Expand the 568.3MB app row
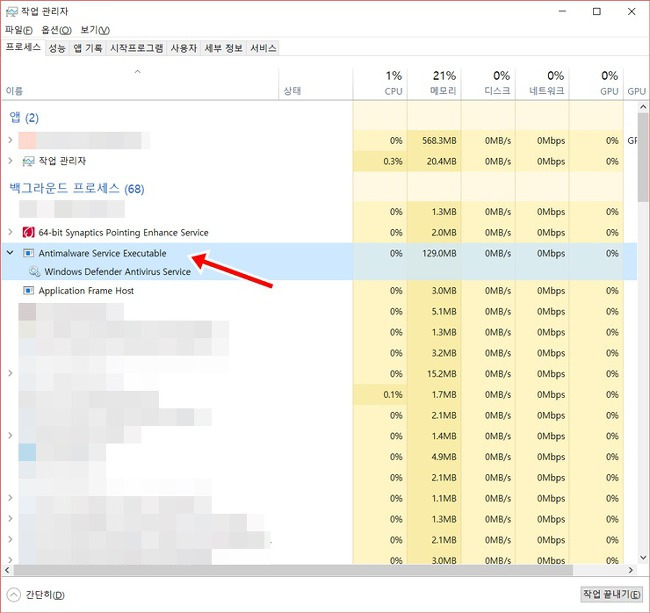Screen dimensions: 650x613 [x=10, y=140]
